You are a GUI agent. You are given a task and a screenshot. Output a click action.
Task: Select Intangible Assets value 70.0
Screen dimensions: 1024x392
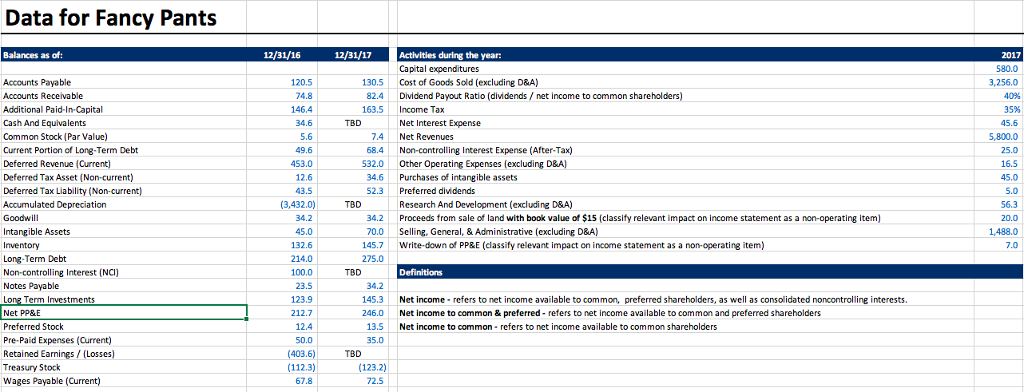353,231
